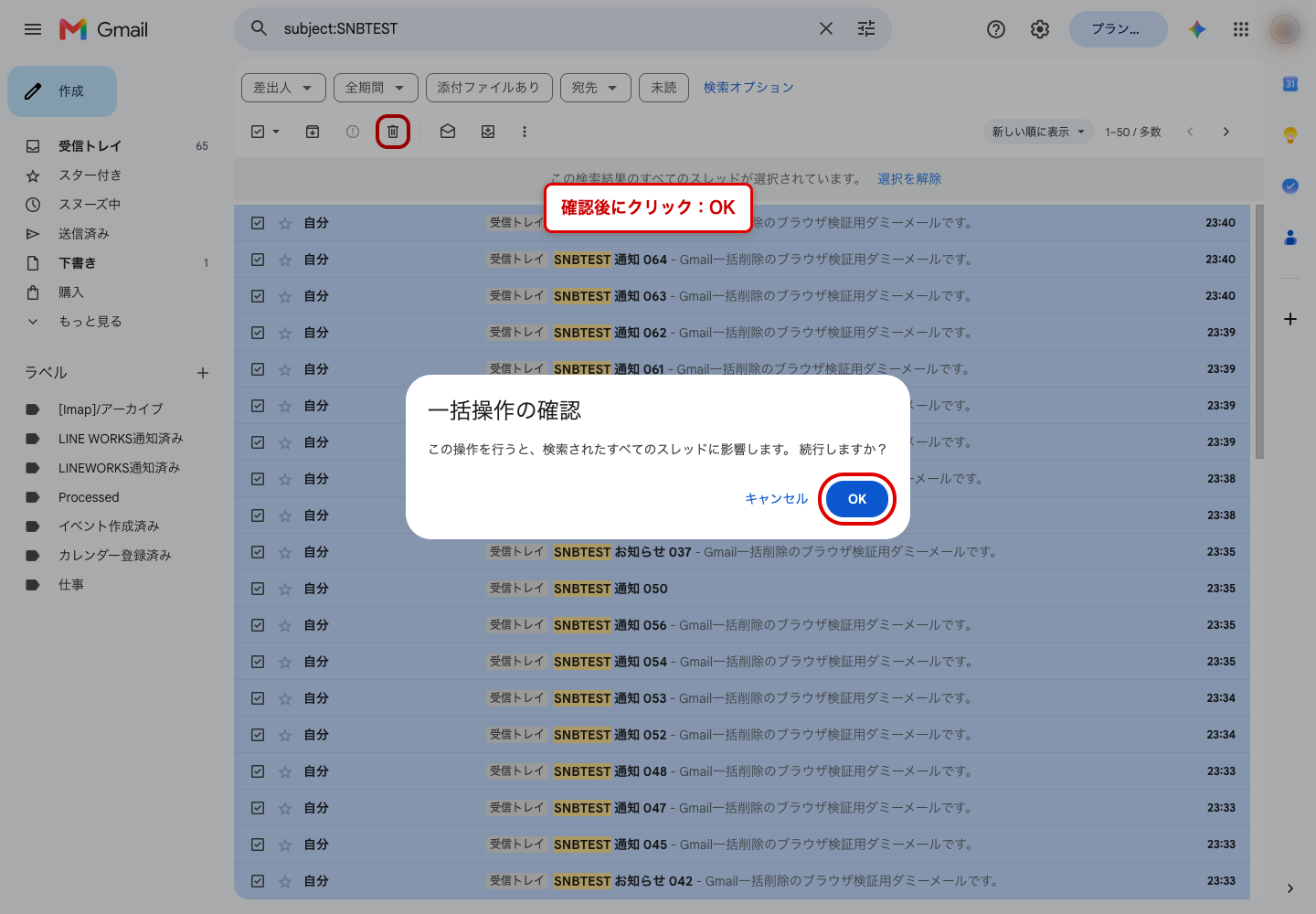The height and width of the screenshot is (914, 1316).
Task: Mark as read with envelope icon
Action: (448, 132)
